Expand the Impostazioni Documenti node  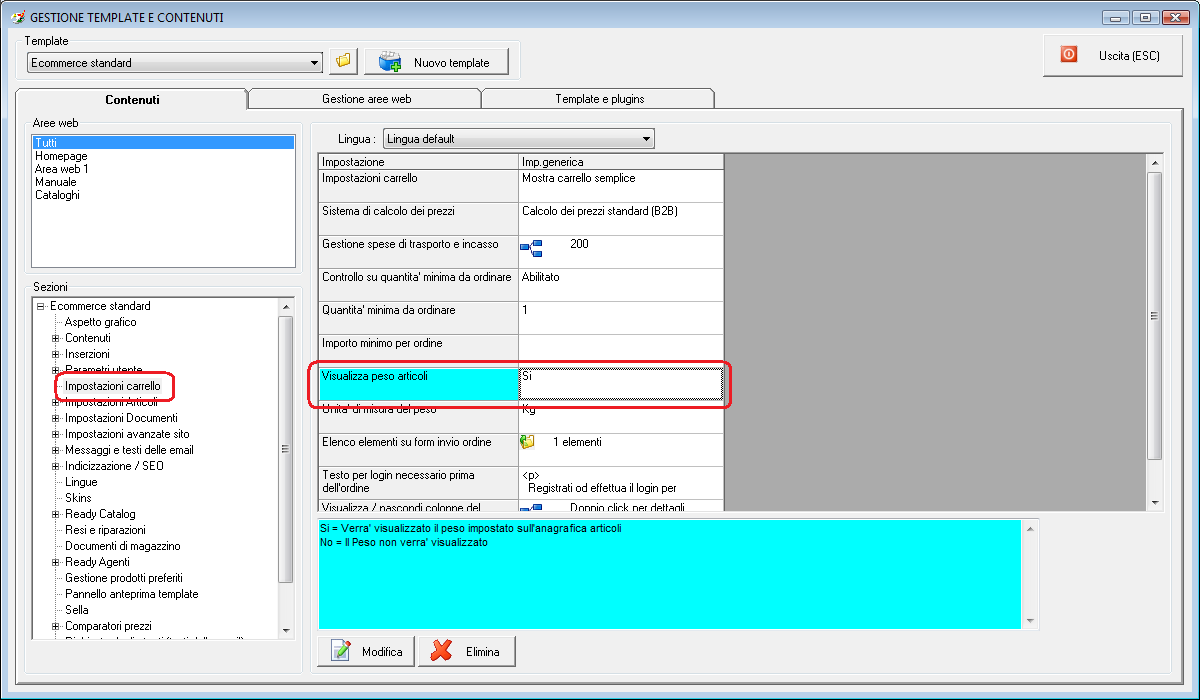(x=56, y=418)
